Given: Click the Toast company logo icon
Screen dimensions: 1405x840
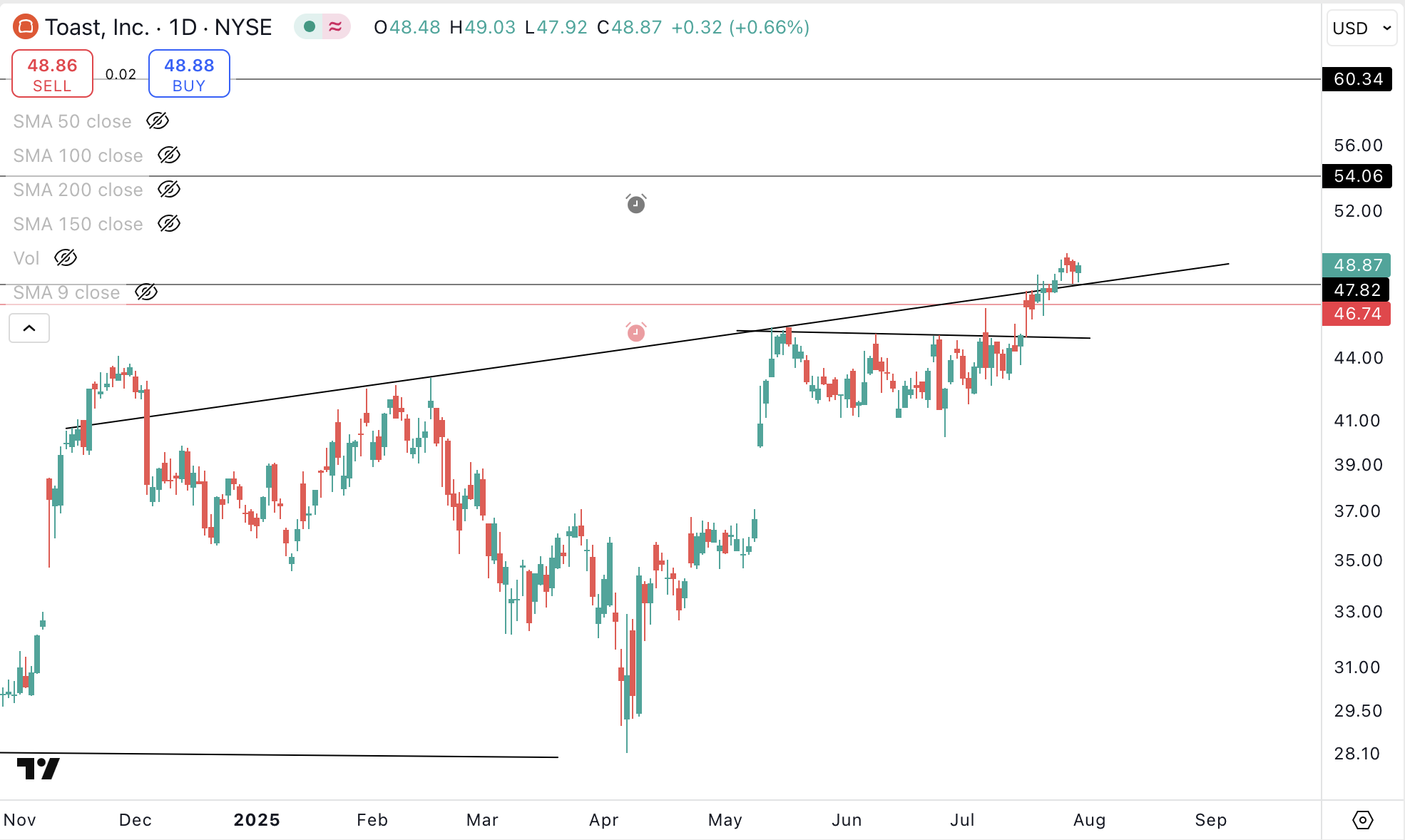Looking at the screenshot, I should tap(26, 27).
